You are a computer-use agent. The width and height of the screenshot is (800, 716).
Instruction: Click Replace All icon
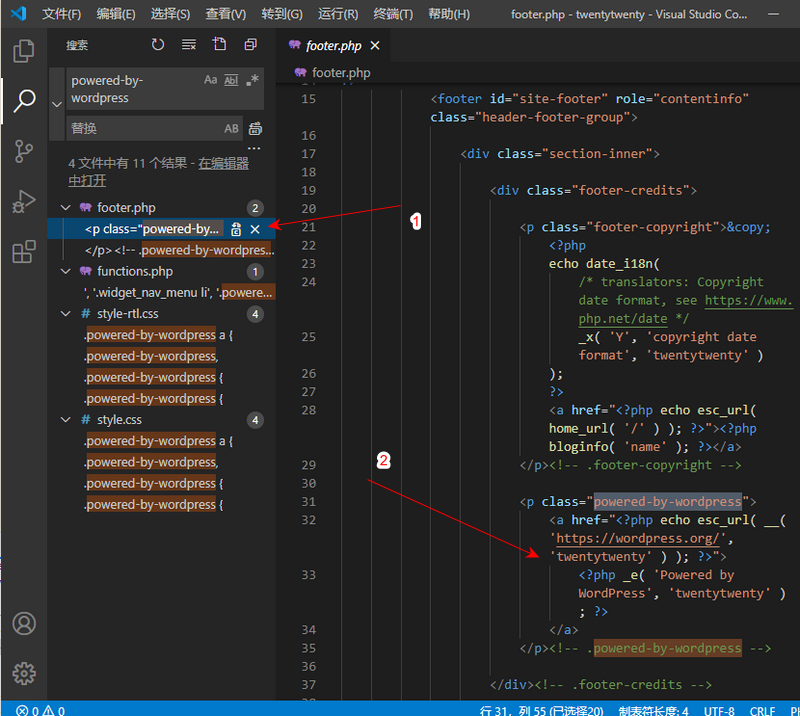pyautogui.click(x=255, y=129)
